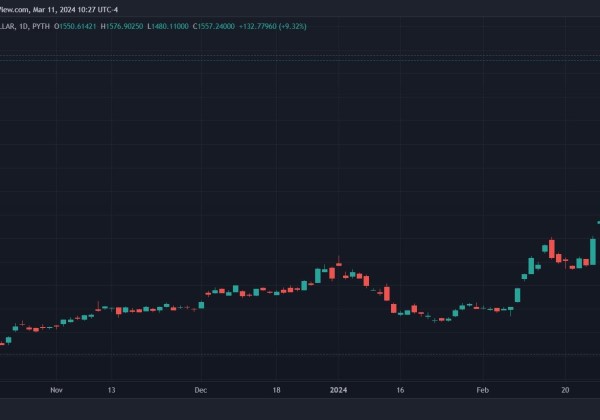The width and height of the screenshot is (600, 420).
Task: Click the "Feb" time axis label
Action: coord(483,390)
